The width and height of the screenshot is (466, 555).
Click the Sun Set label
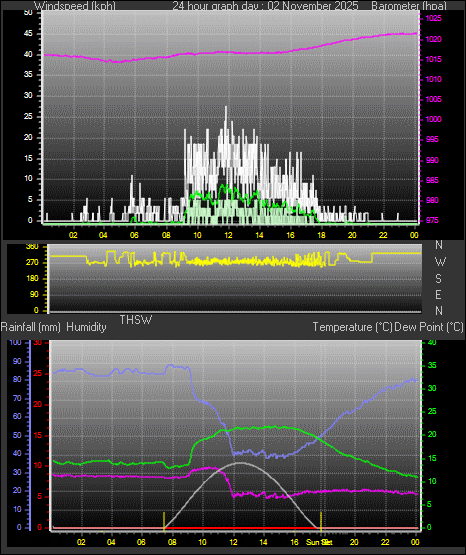tap(319, 542)
